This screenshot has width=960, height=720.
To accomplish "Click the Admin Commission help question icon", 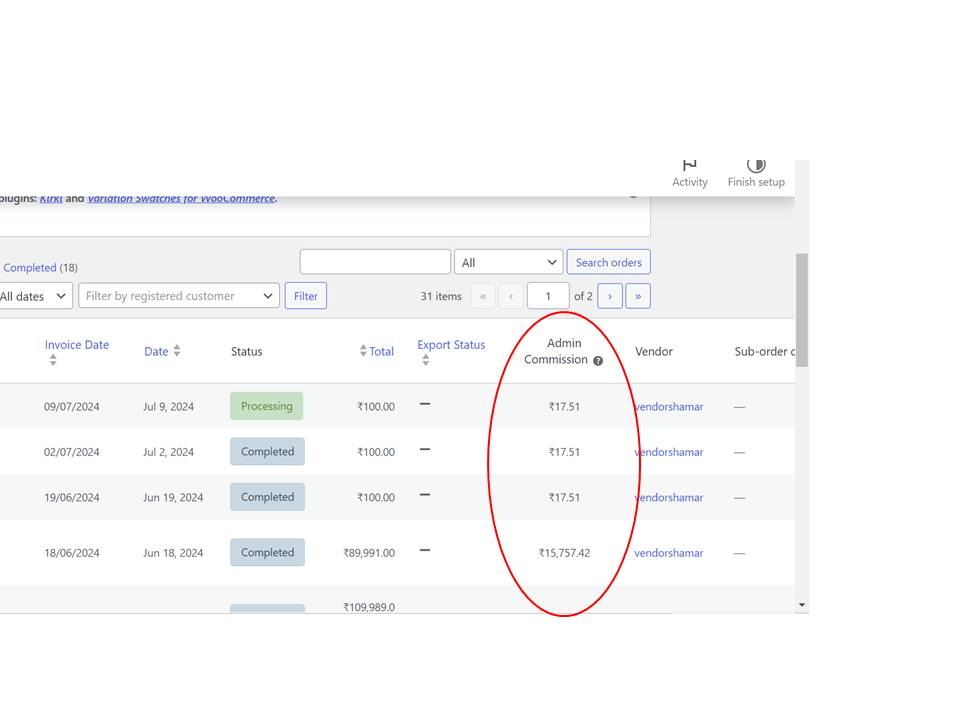I will 598,361.
